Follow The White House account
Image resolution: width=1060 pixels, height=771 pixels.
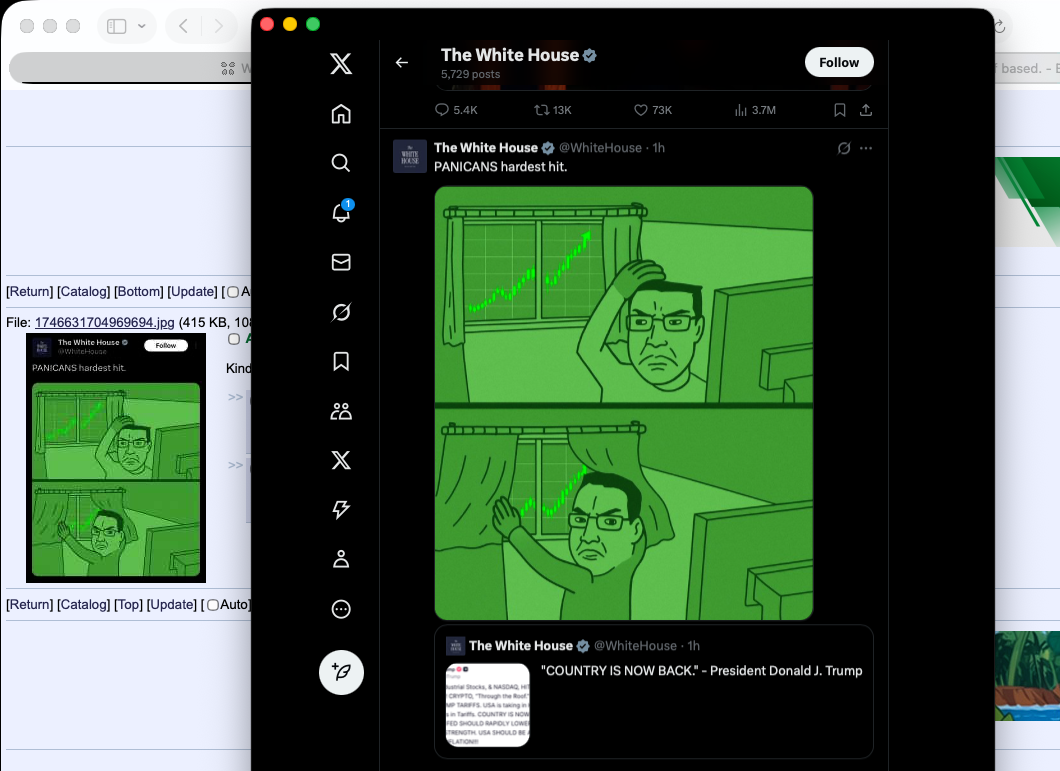[x=839, y=62]
